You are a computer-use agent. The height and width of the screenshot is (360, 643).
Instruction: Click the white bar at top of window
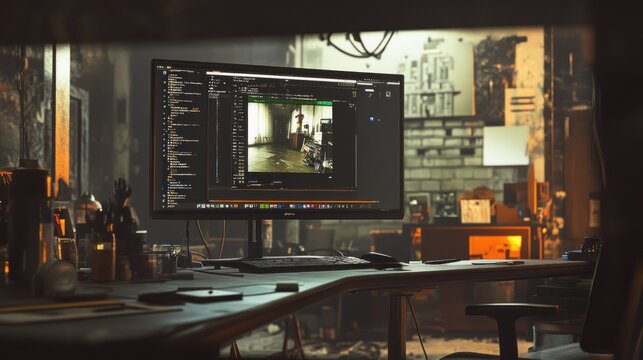click(280, 77)
